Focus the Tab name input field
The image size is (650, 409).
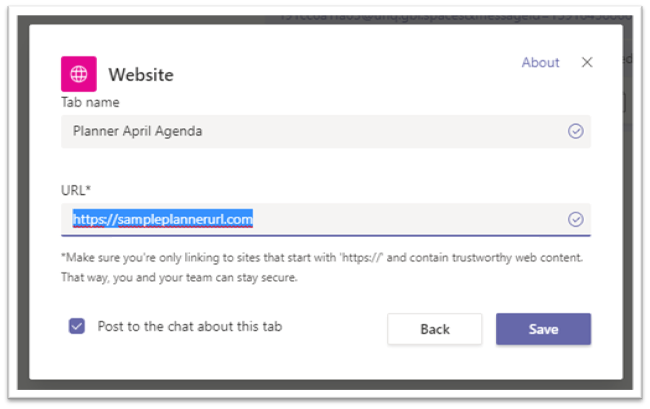coord(326,131)
